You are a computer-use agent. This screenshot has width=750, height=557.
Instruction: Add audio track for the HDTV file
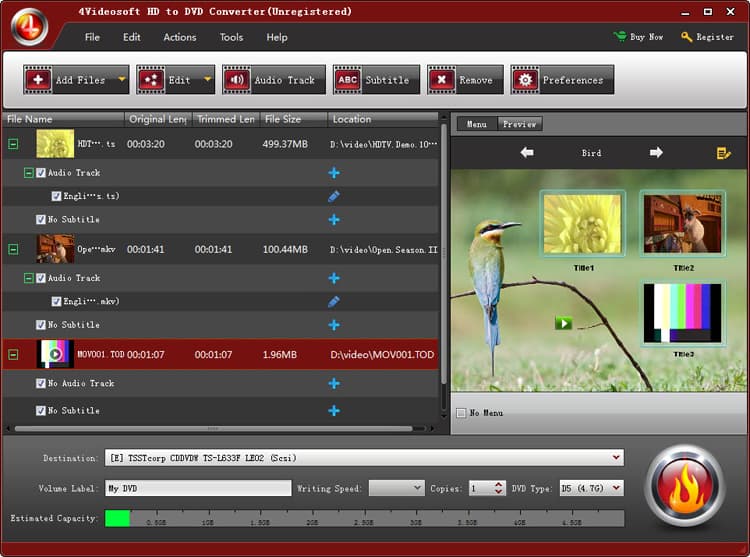(x=334, y=173)
